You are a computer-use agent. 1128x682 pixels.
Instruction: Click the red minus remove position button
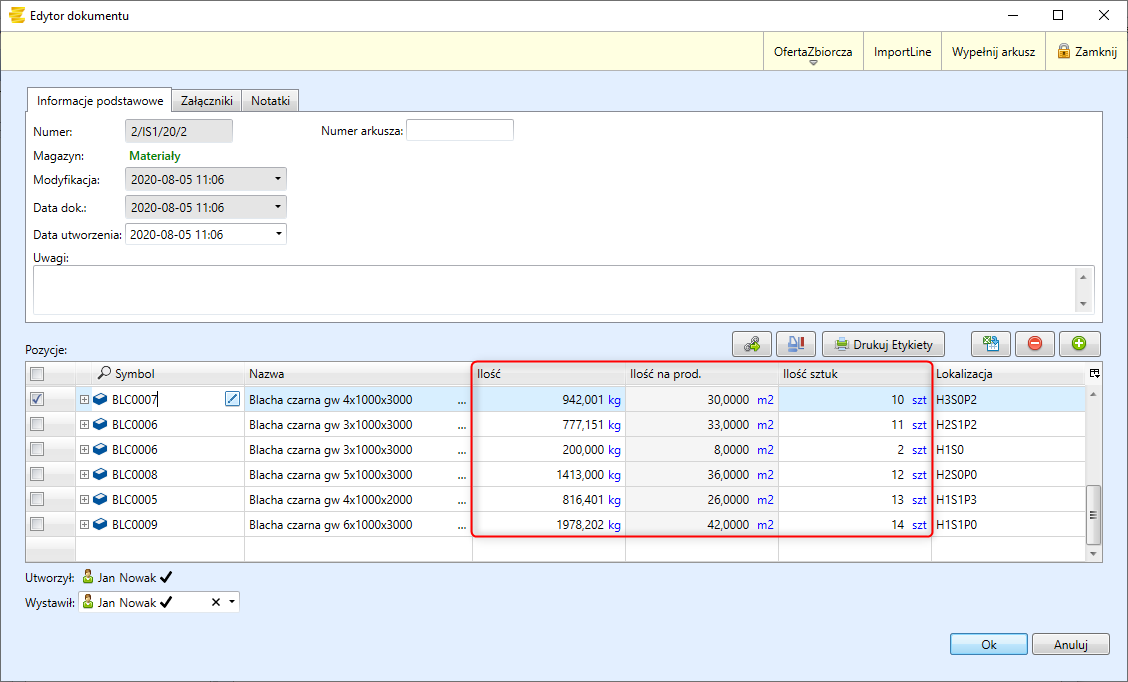[1035, 344]
